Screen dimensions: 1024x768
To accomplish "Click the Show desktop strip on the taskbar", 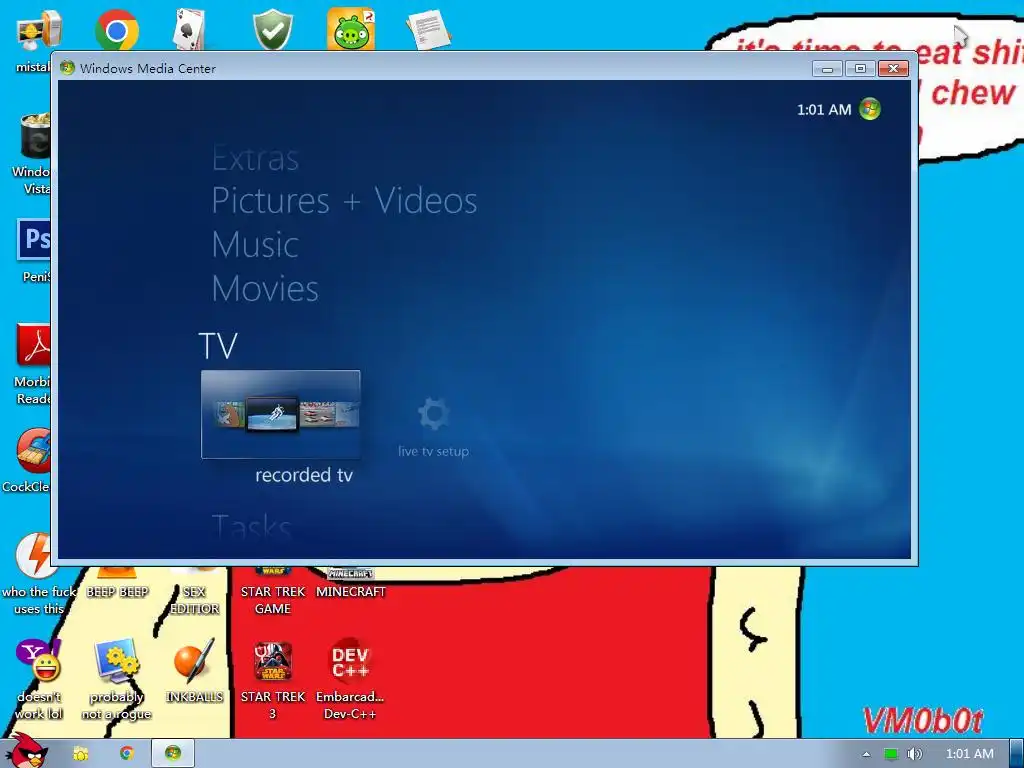I will point(1017,754).
